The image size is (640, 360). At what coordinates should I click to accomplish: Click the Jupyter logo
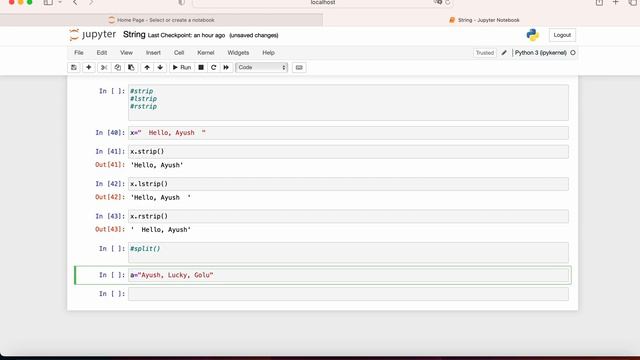(93, 35)
